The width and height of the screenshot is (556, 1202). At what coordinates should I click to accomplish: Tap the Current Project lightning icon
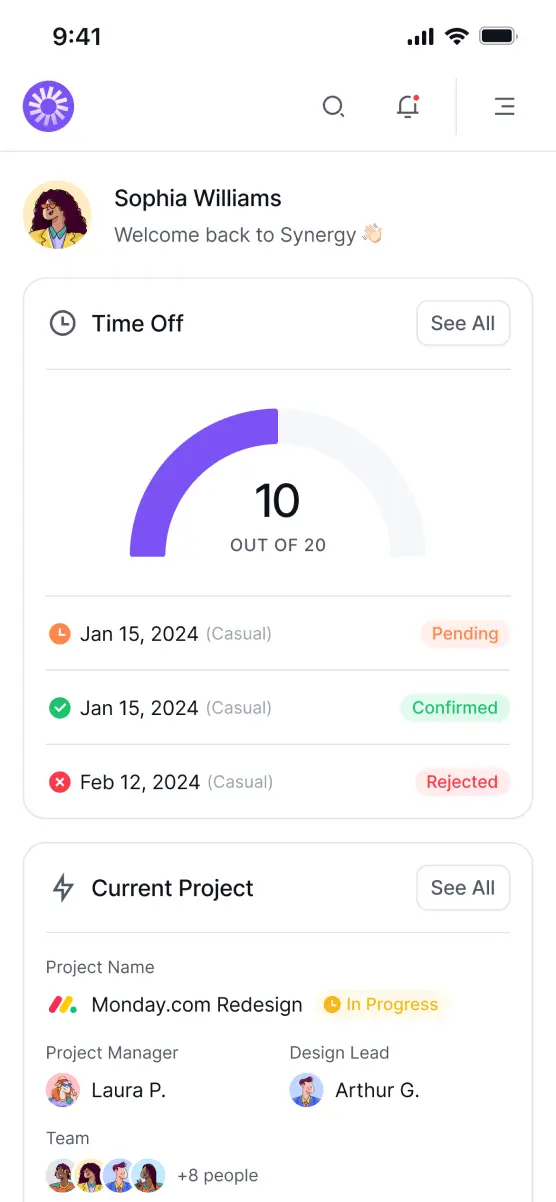(63, 888)
